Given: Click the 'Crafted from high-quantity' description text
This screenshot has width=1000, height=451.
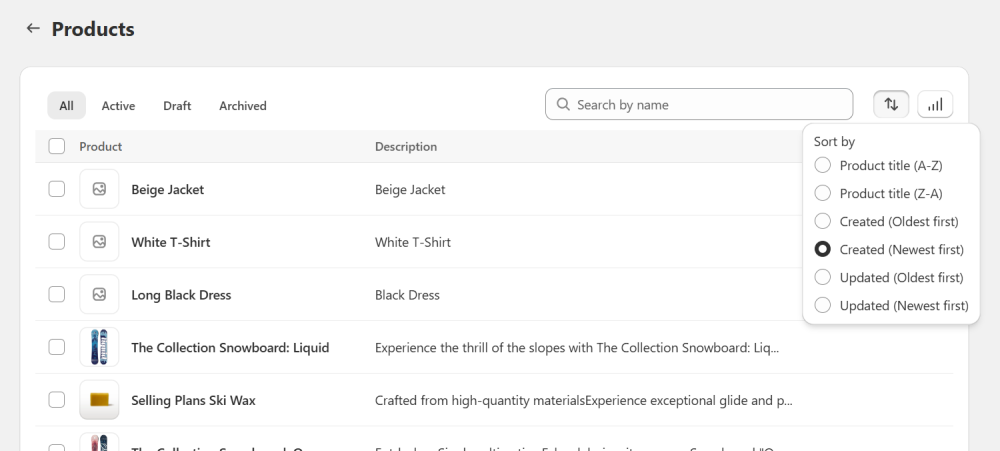Looking at the screenshot, I should [x=584, y=401].
